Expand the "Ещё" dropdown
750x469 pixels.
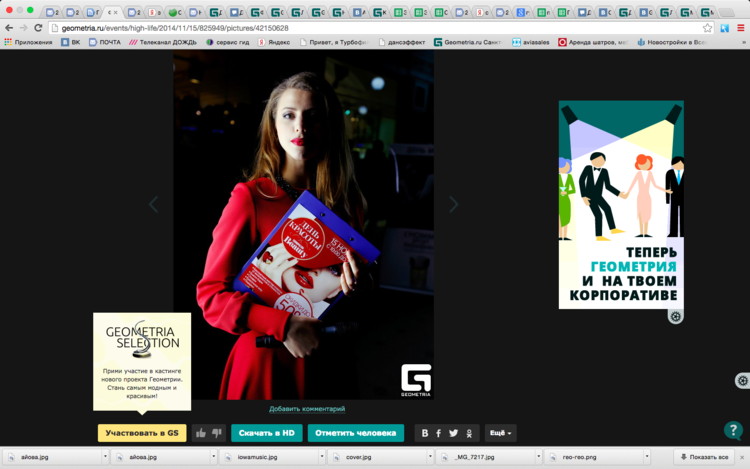[x=500, y=433]
